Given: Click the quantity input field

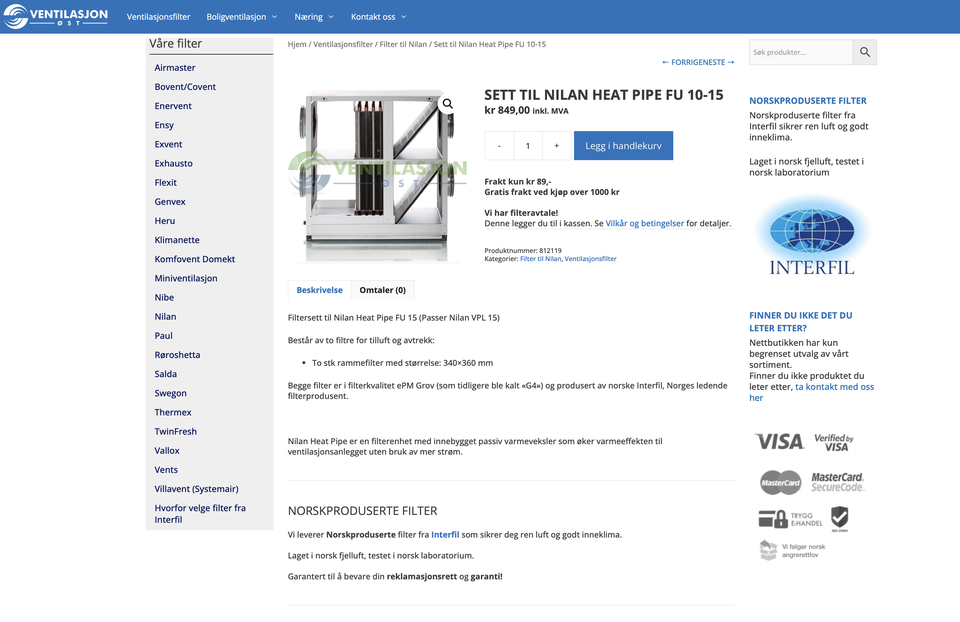Looking at the screenshot, I should tap(528, 146).
